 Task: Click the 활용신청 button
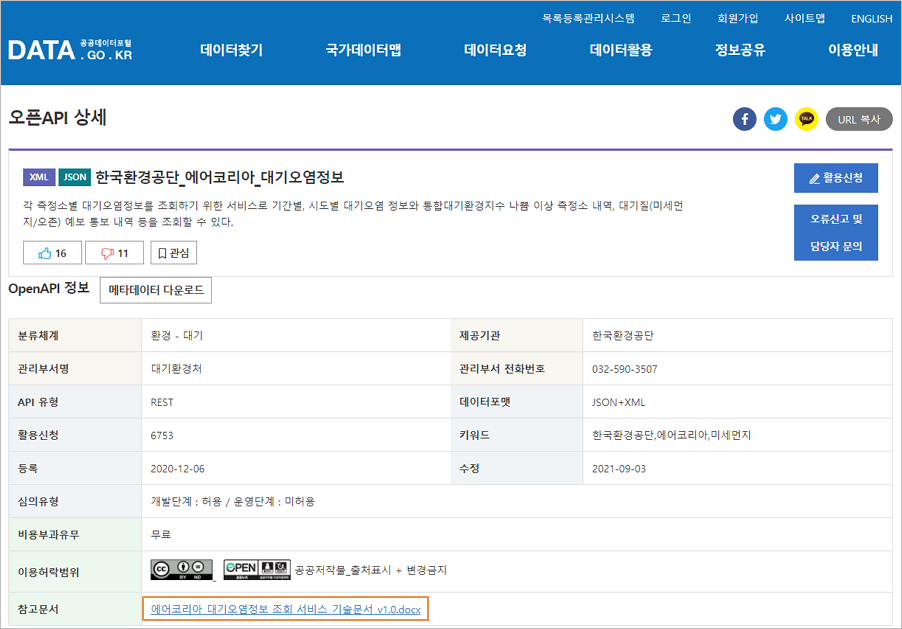(x=836, y=178)
